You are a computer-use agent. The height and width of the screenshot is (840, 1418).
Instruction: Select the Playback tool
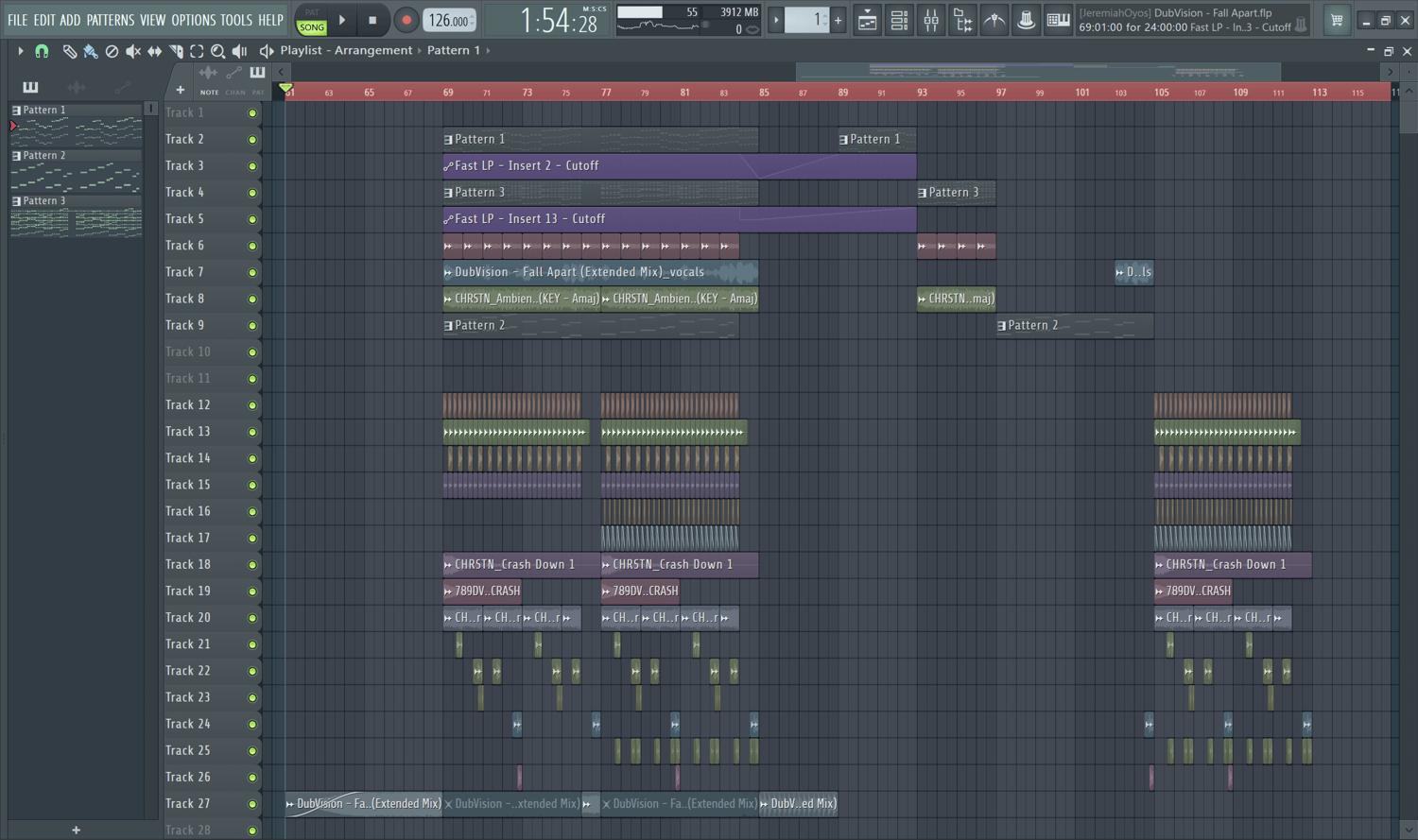click(x=240, y=51)
